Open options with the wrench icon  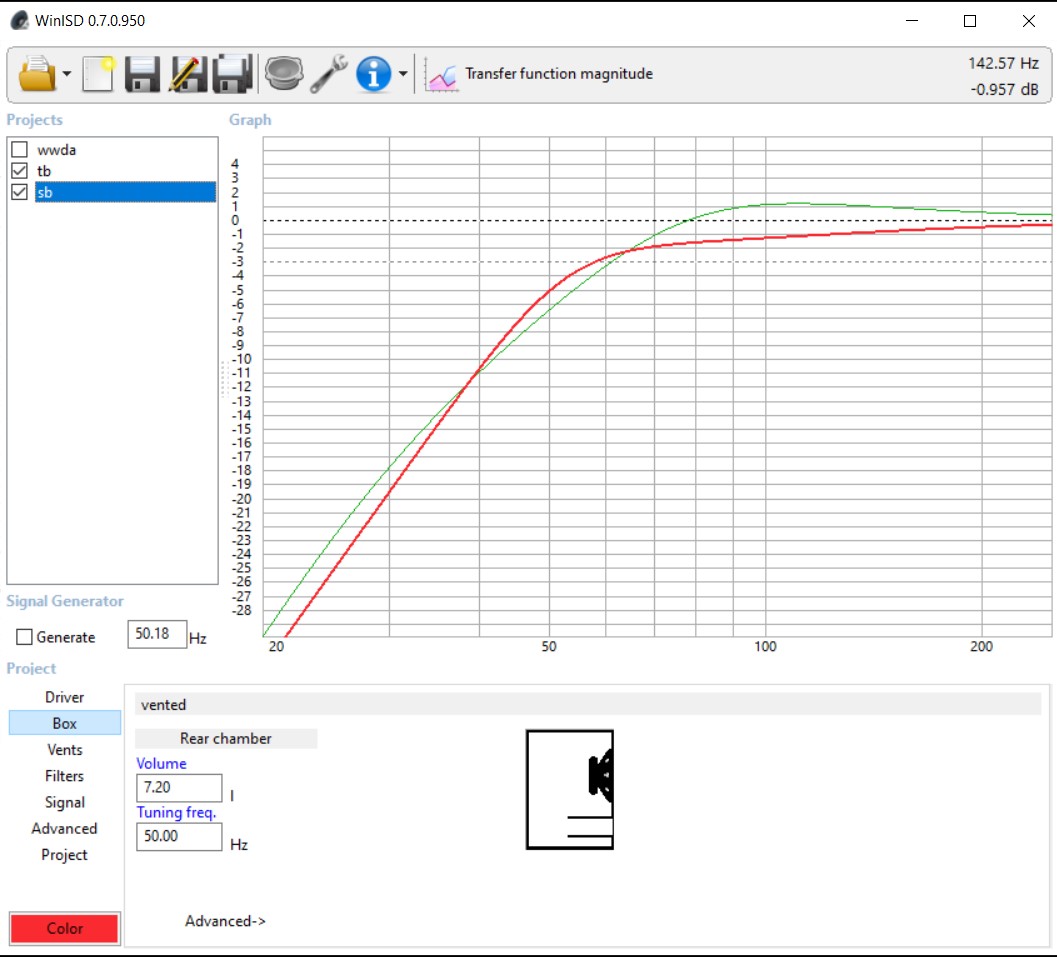(329, 73)
